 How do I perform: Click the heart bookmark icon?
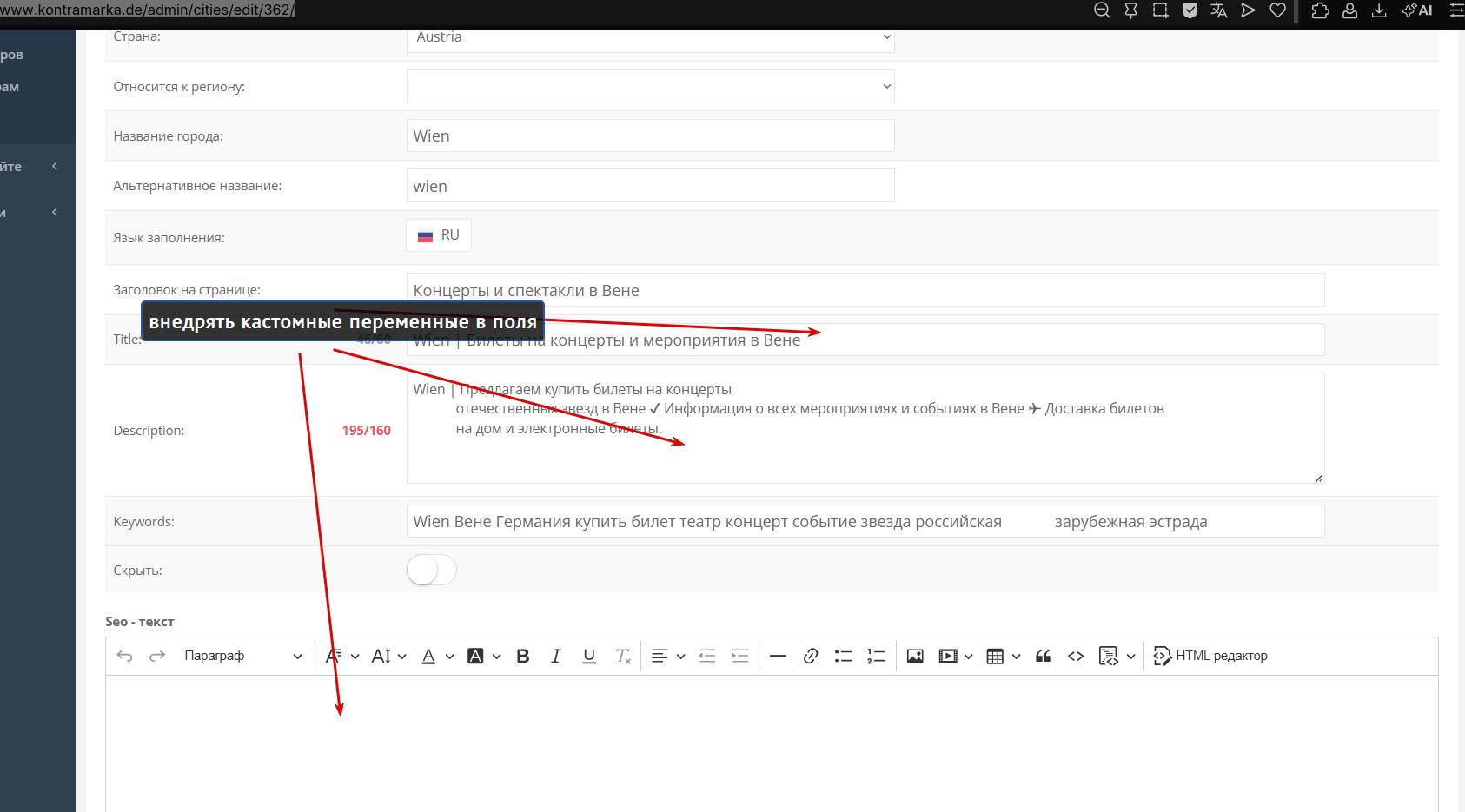[1278, 10]
